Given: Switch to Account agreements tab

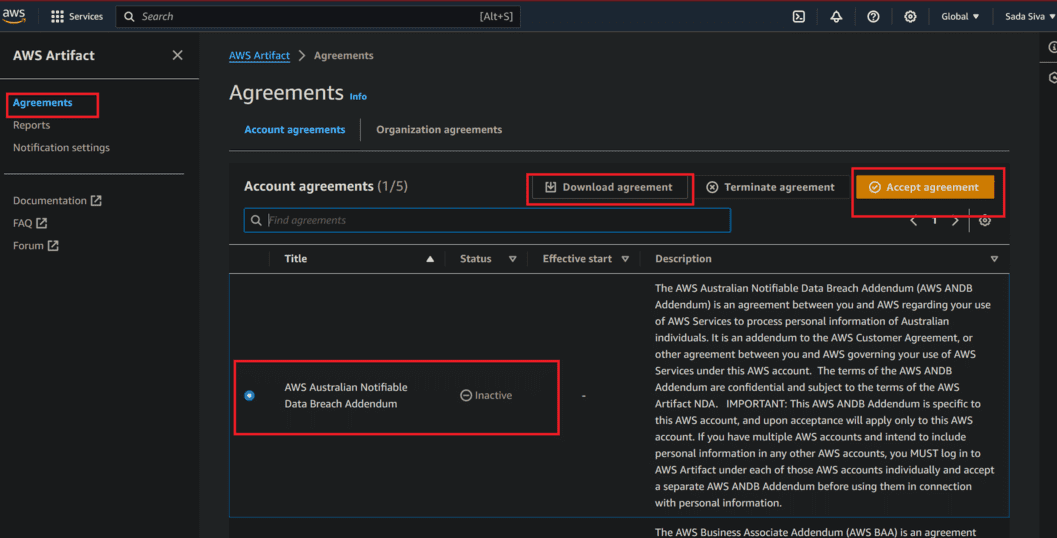Looking at the screenshot, I should pyautogui.click(x=295, y=129).
